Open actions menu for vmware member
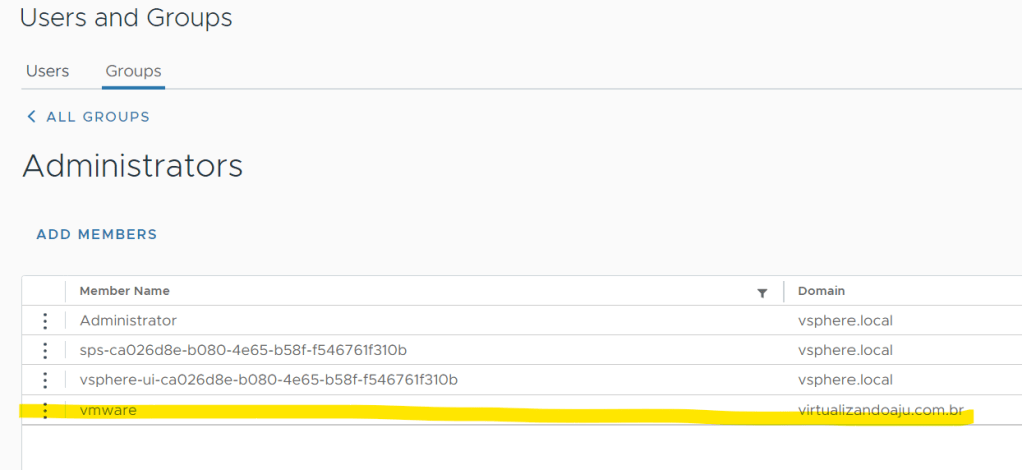This screenshot has width=1022, height=470. [45, 410]
